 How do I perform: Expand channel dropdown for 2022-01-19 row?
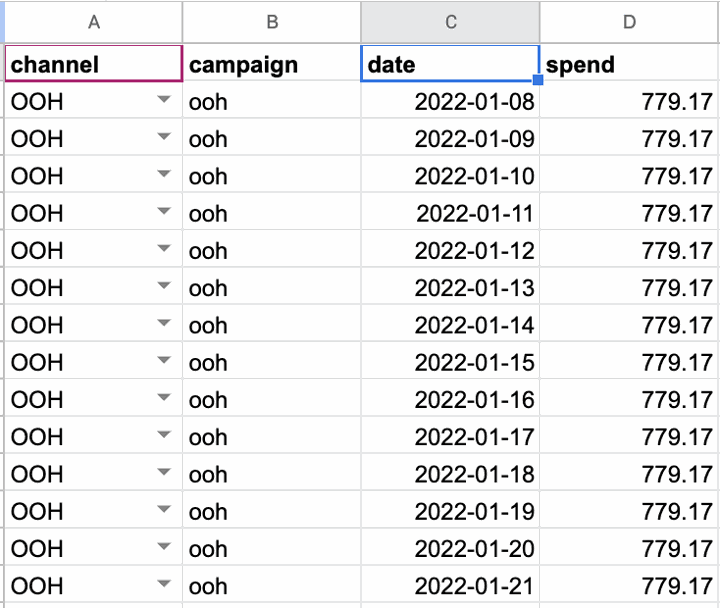(164, 508)
